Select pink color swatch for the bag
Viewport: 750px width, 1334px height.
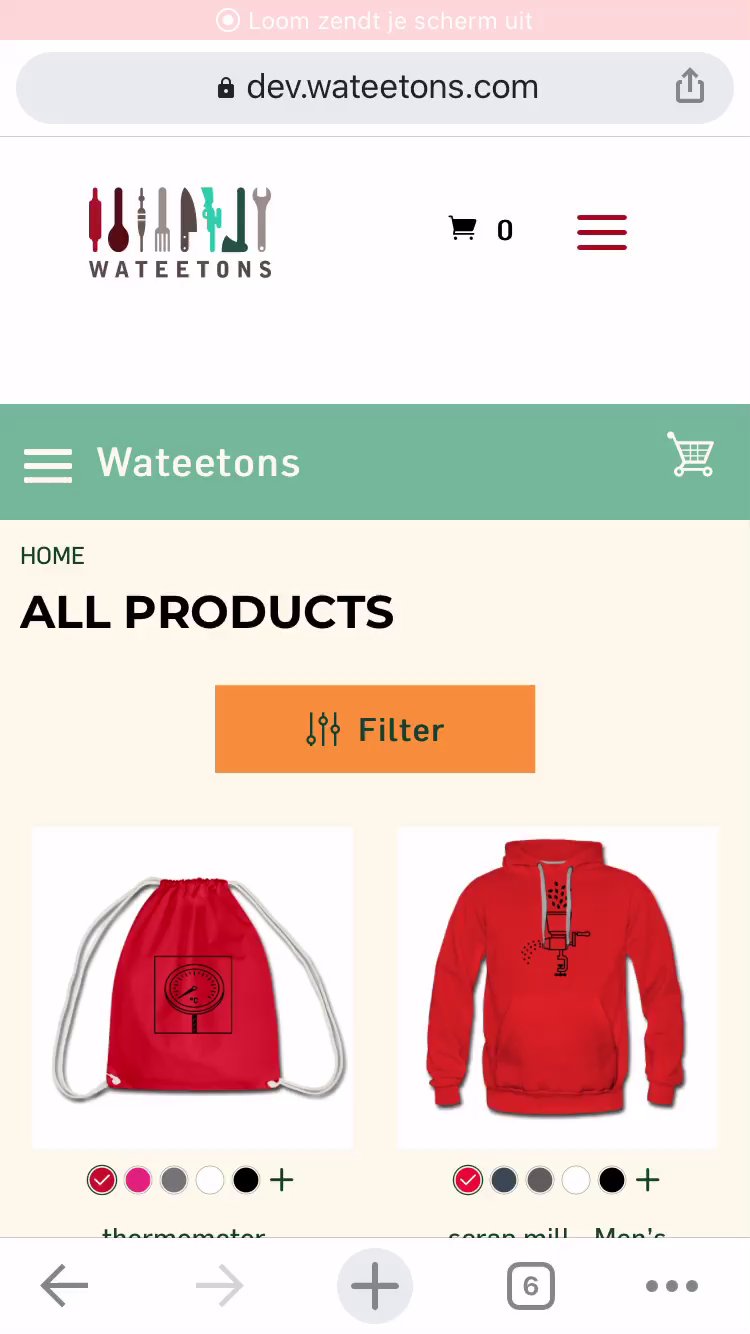coord(138,1180)
